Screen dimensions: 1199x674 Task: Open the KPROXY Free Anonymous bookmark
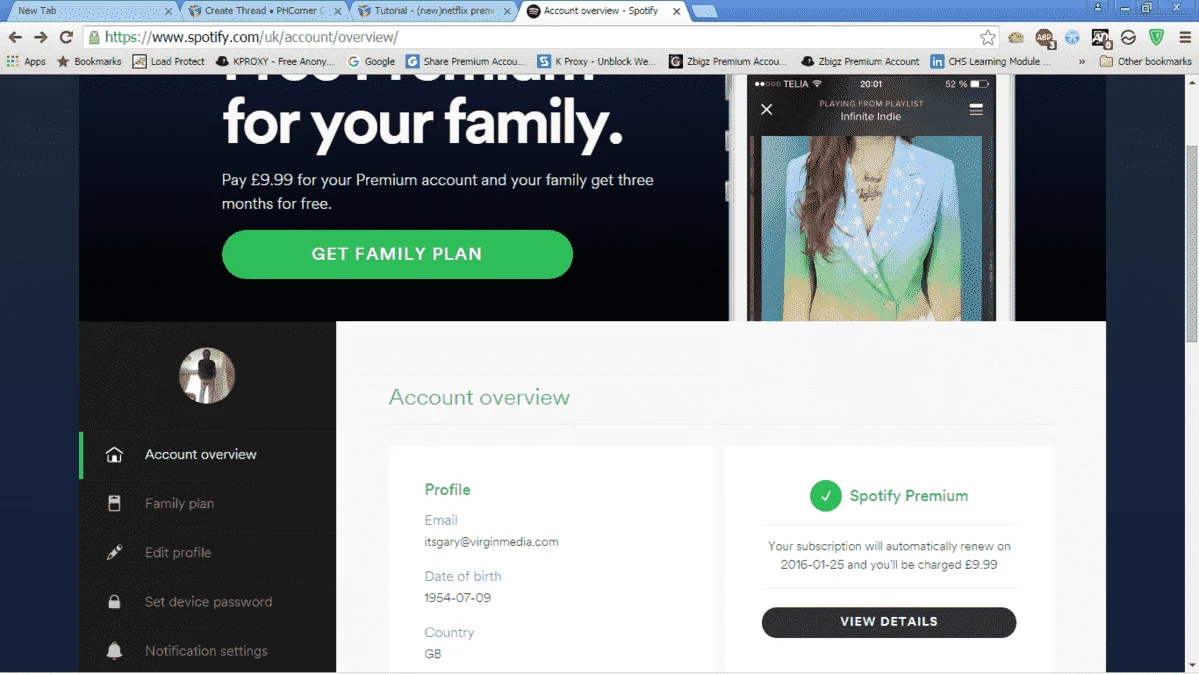pos(275,61)
